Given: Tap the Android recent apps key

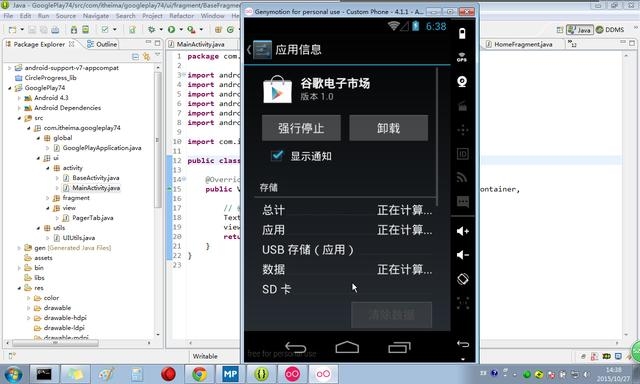Looking at the screenshot, I should pyautogui.click(x=399, y=348).
